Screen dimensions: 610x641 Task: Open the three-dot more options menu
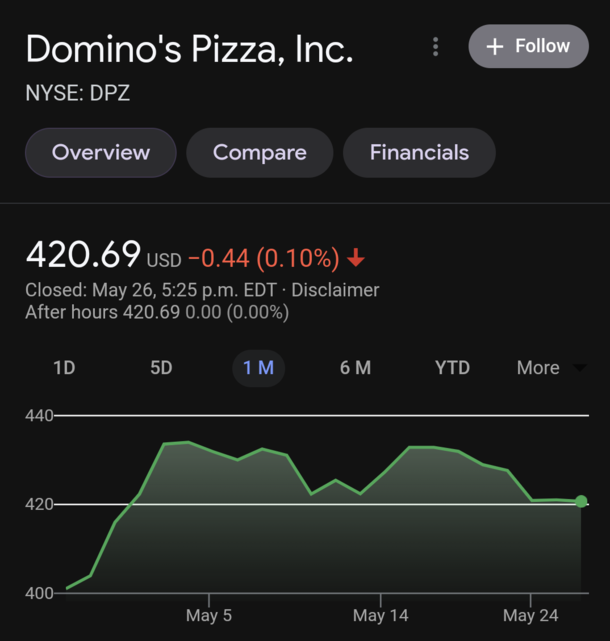click(435, 47)
